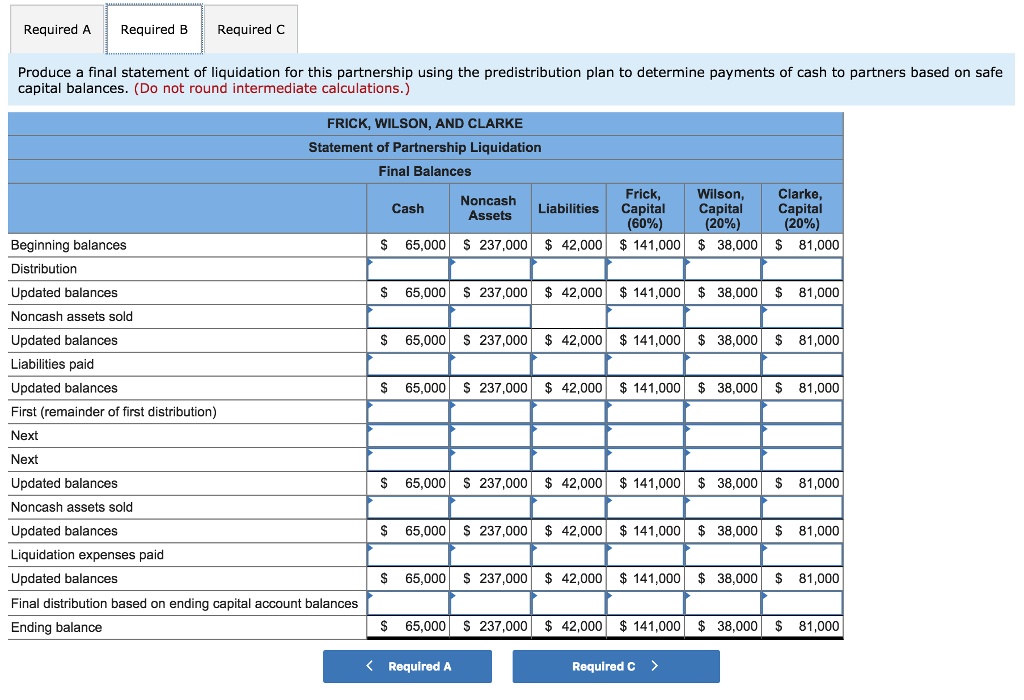Click the 'Noncash Assets' column header

point(488,208)
